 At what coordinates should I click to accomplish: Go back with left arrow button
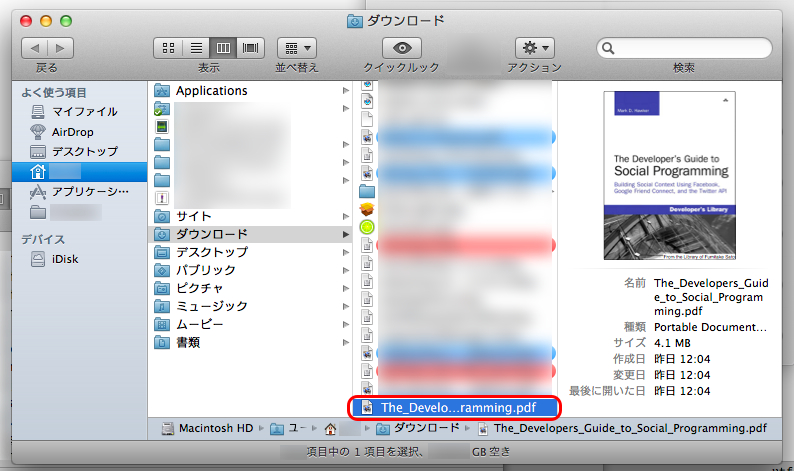coord(35,47)
